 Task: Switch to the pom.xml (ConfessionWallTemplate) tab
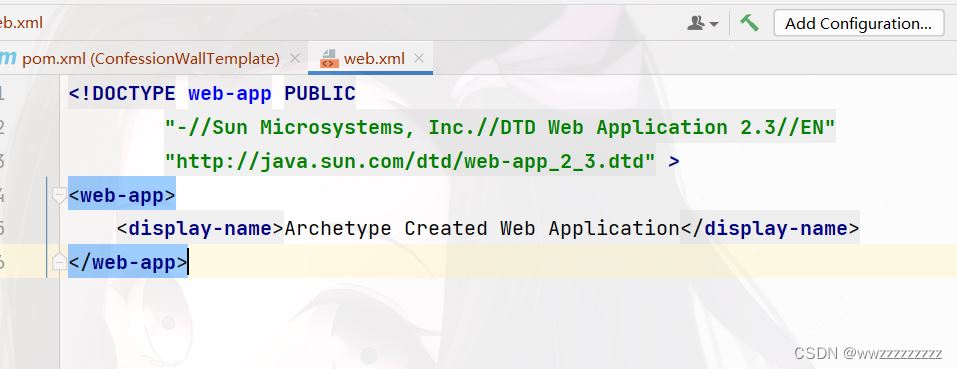(x=151, y=59)
